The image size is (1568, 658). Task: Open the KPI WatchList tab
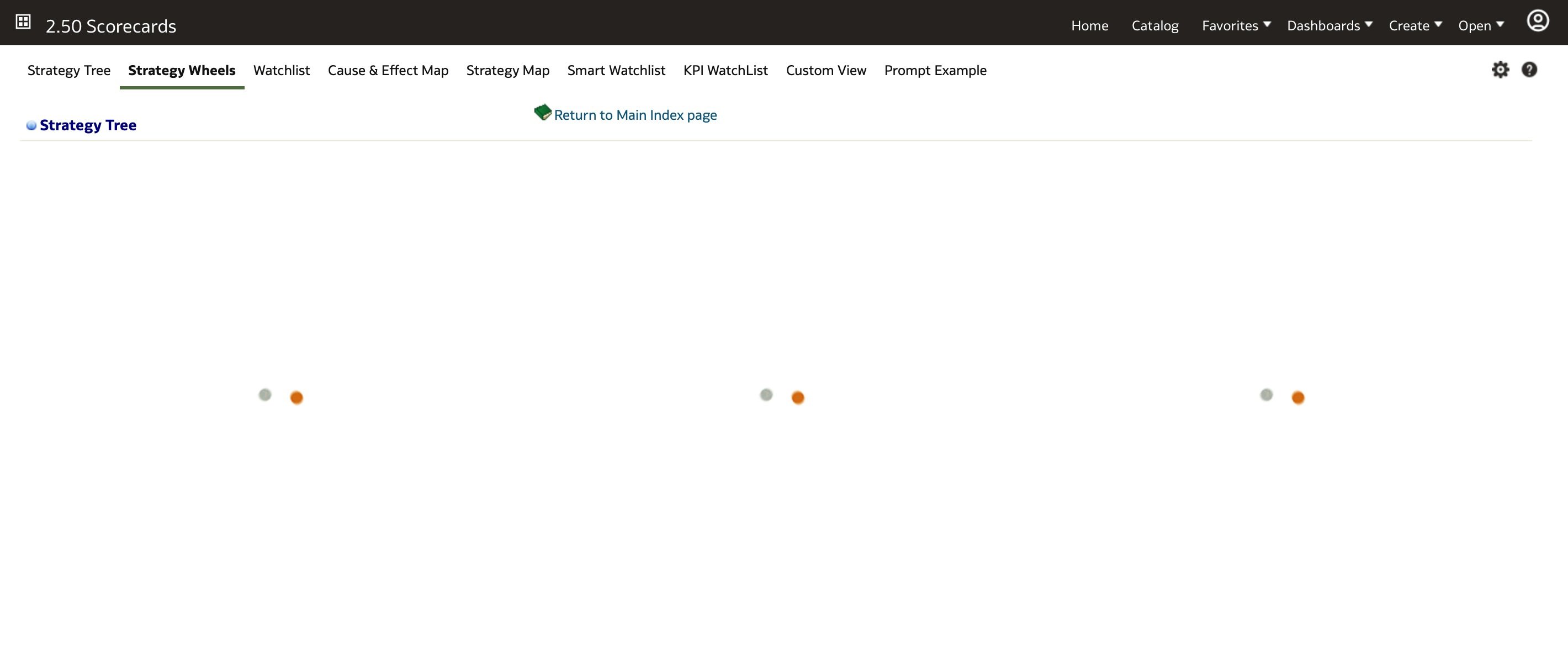click(x=725, y=70)
